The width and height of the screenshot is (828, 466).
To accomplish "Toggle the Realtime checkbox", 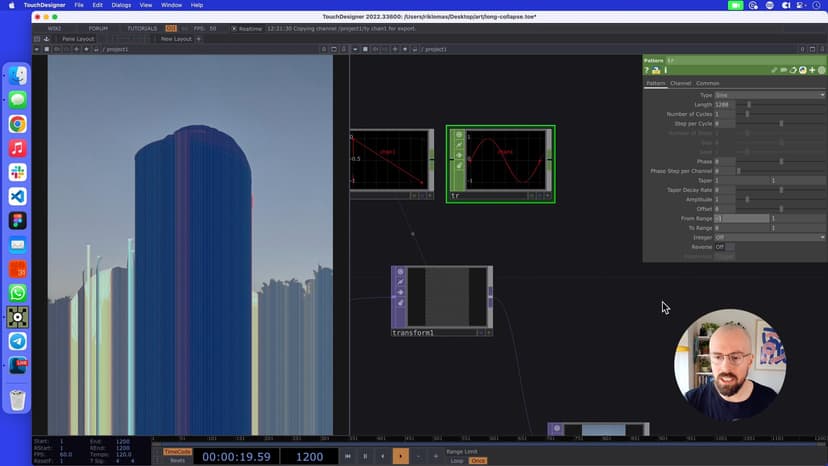I will pyautogui.click(x=234, y=28).
